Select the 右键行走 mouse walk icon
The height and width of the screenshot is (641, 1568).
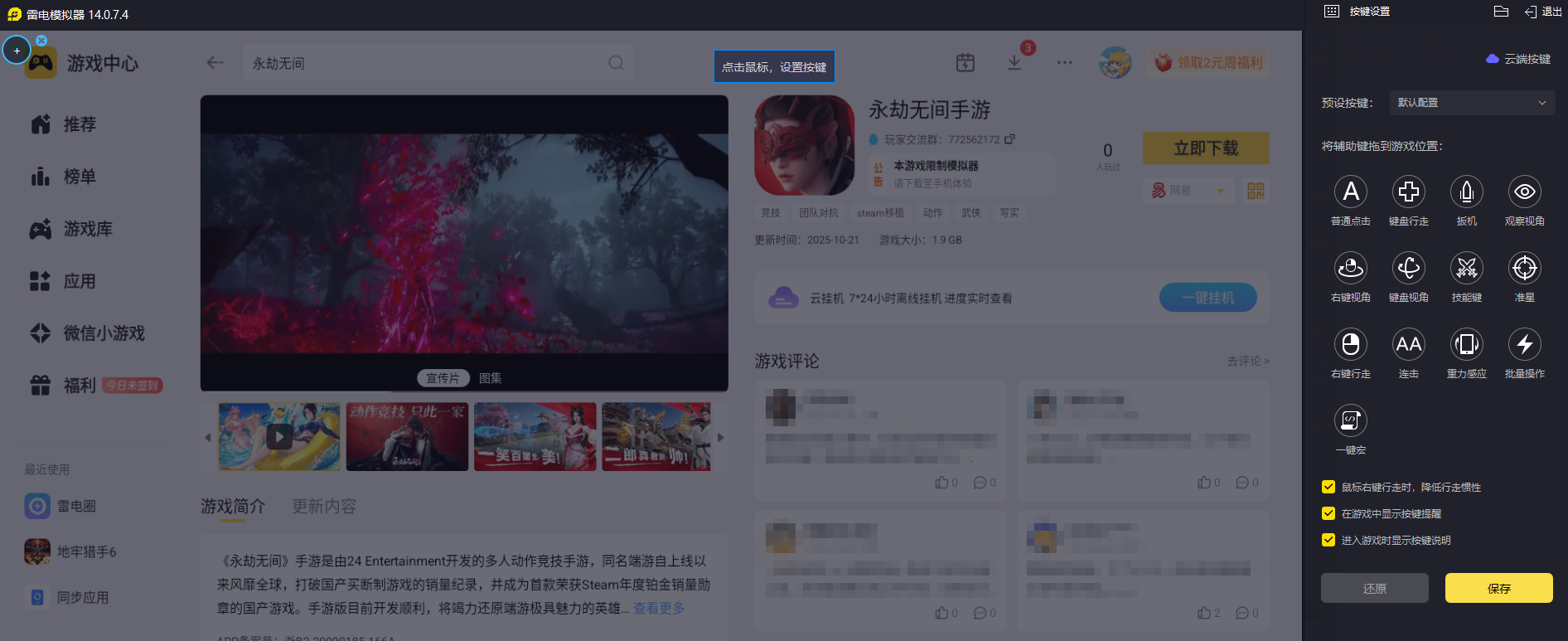coord(1351,344)
